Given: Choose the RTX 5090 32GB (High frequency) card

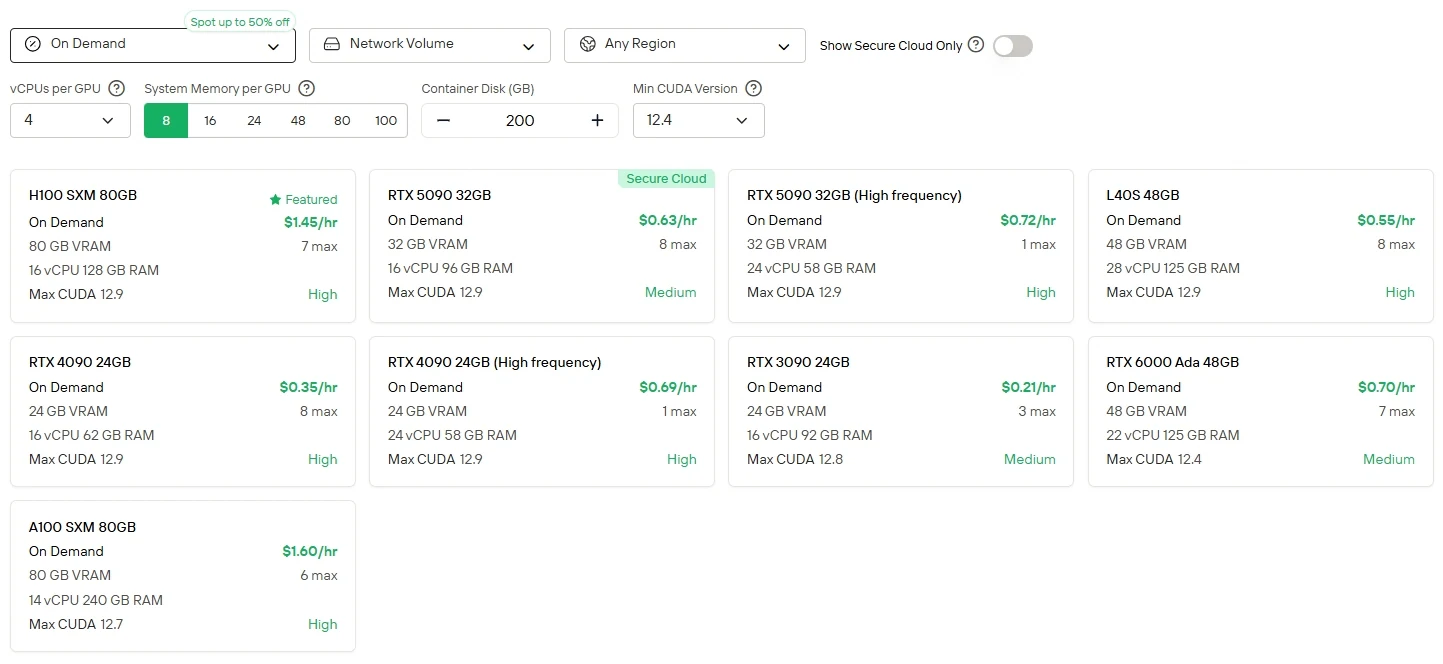Looking at the screenshot, I should tap(901, 246).
